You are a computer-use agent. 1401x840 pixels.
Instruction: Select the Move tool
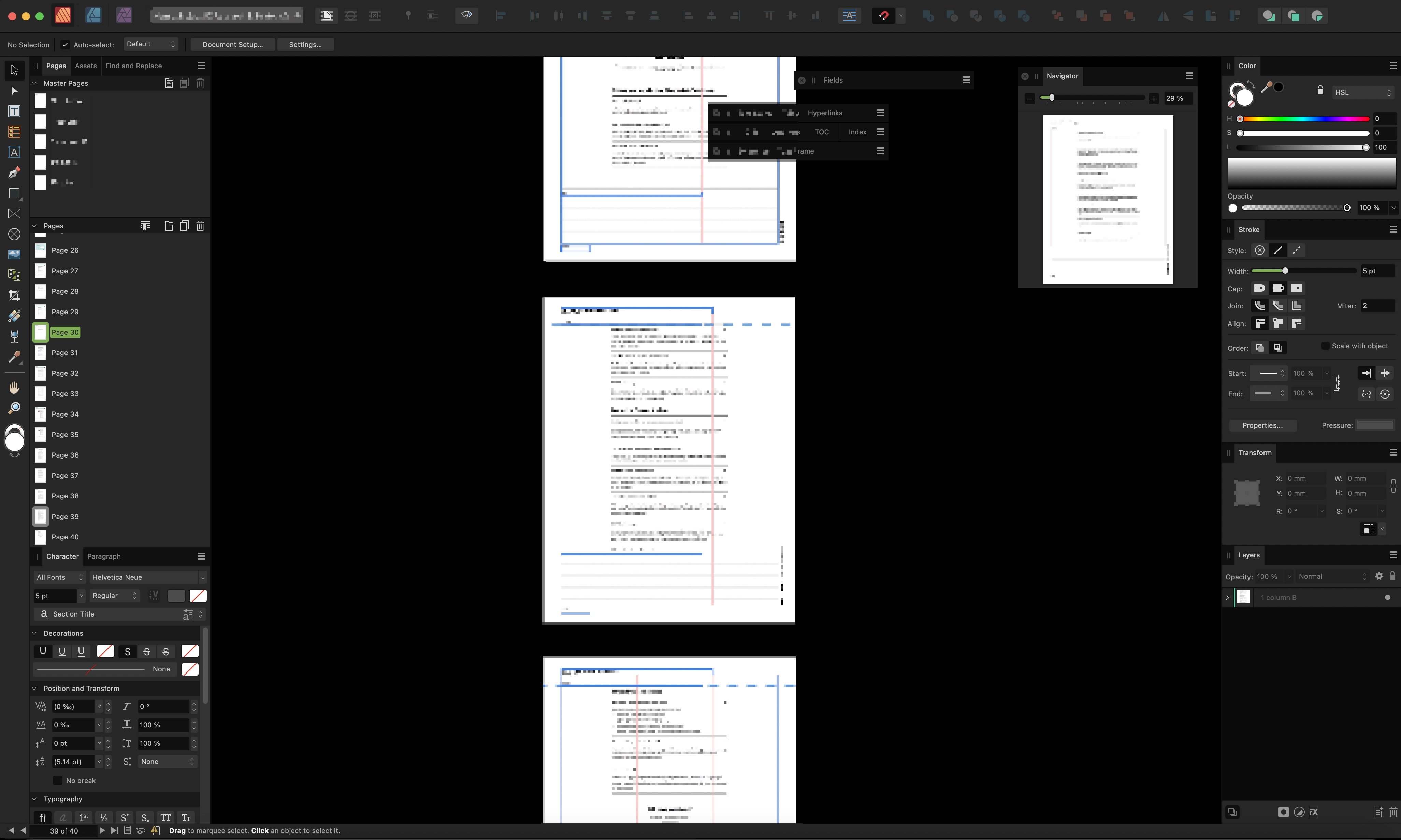(x=14, y=70)
